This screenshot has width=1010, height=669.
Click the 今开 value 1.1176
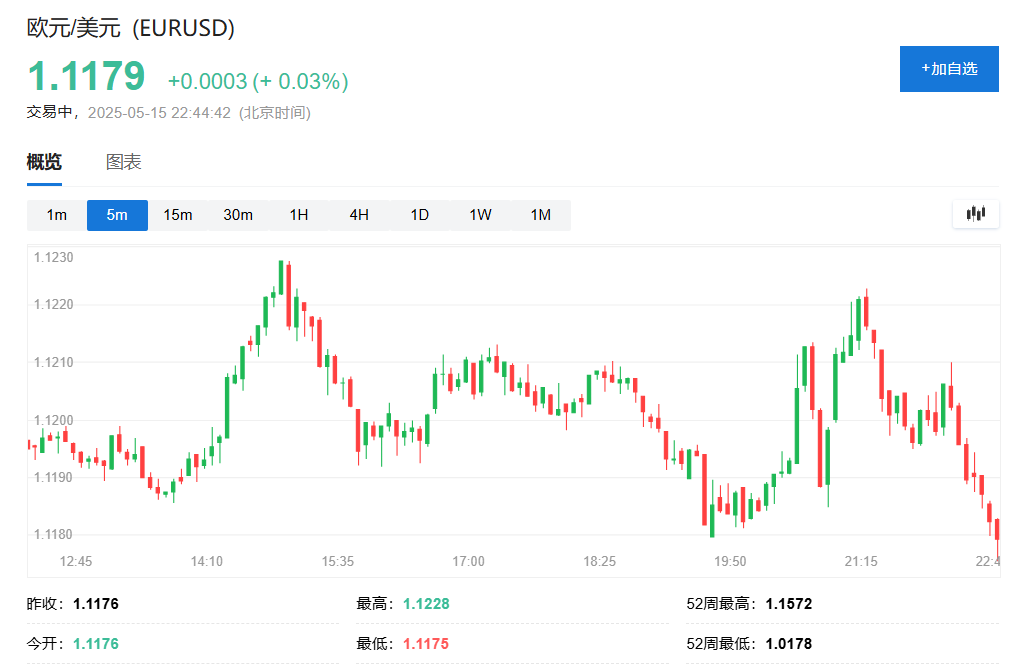96,644
